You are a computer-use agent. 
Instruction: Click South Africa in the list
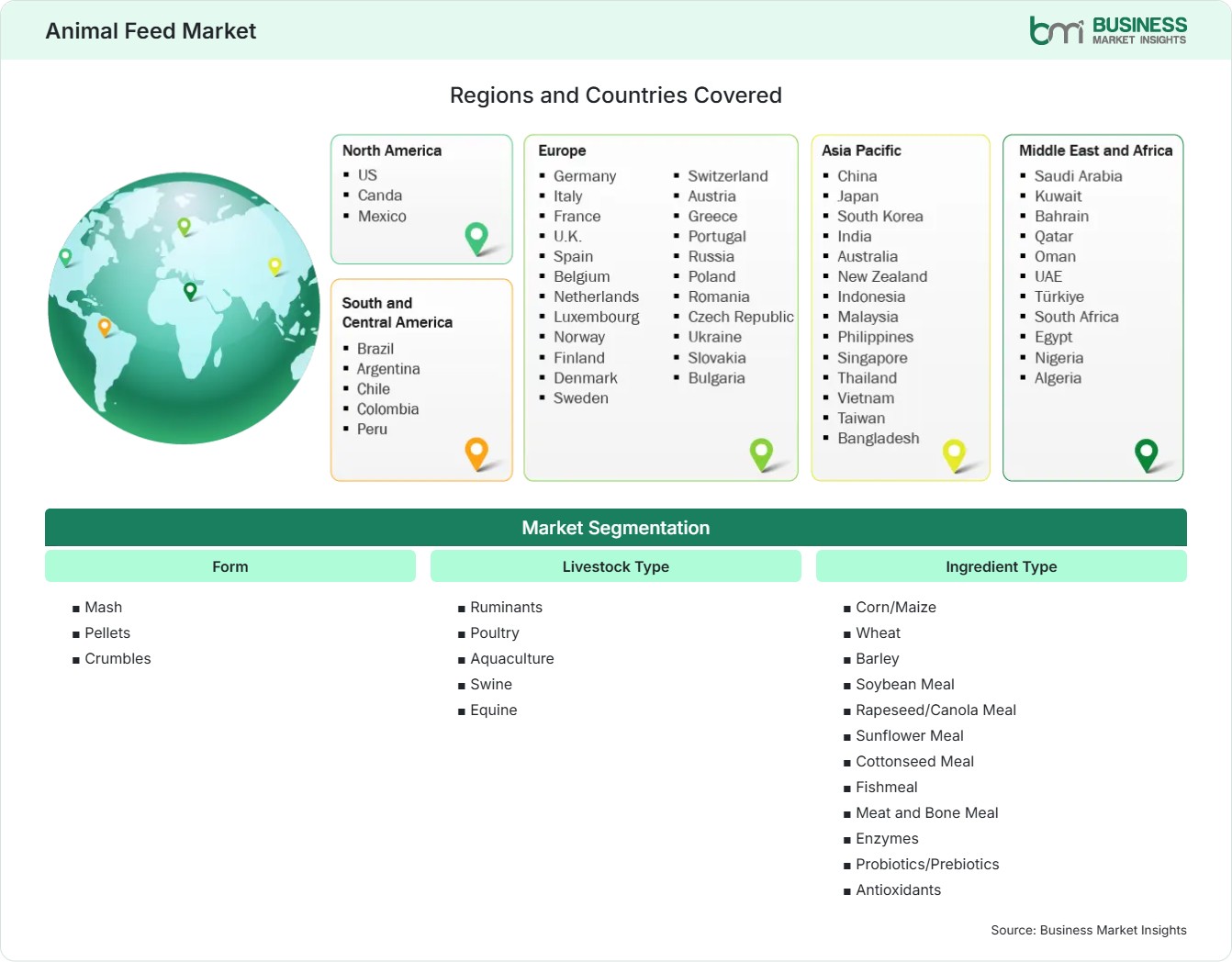click(x=1077, y=318)
